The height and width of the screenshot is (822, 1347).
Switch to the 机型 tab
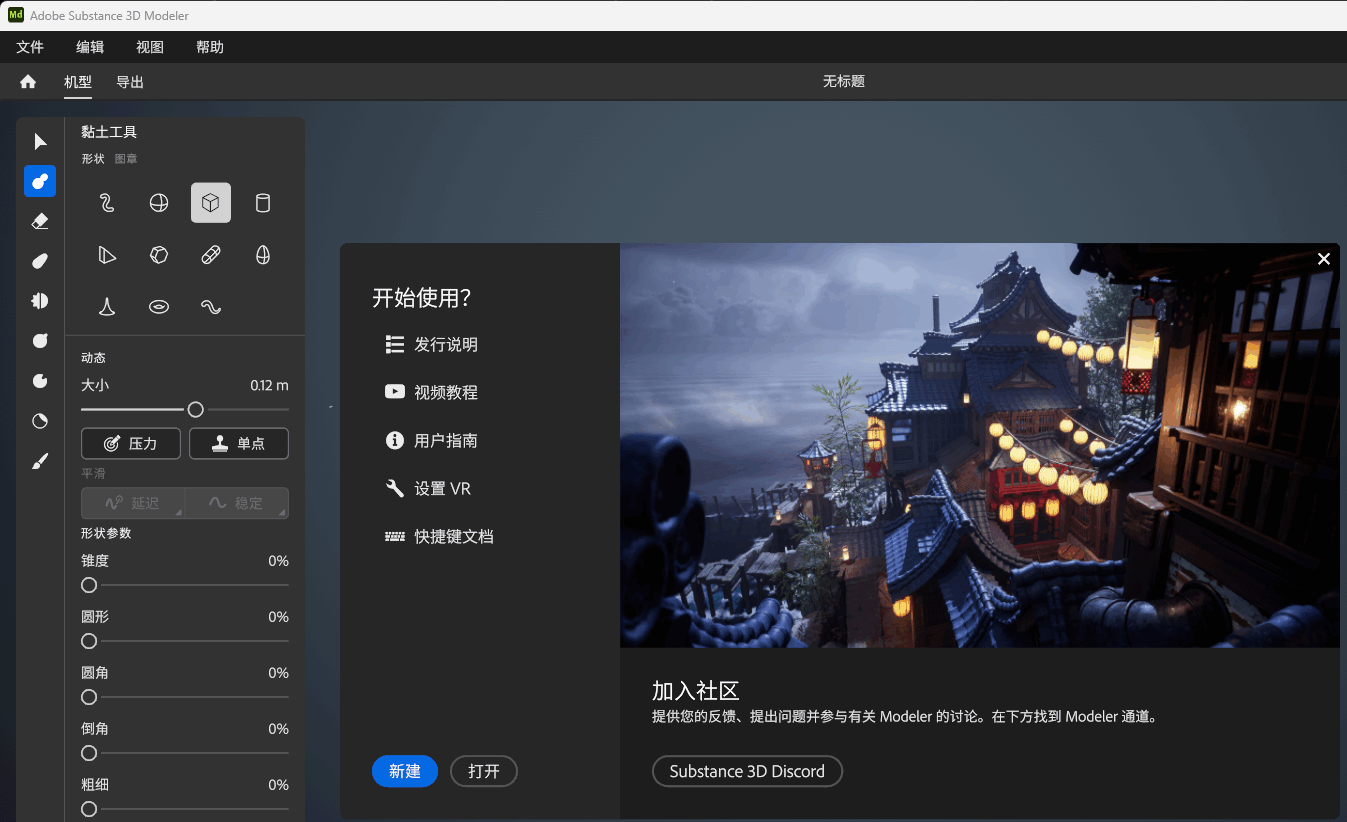tap(78, 82)
